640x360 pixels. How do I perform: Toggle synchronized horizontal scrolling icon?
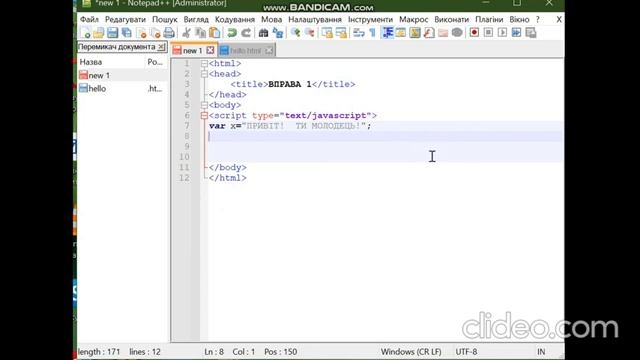(x=341, y=33)
